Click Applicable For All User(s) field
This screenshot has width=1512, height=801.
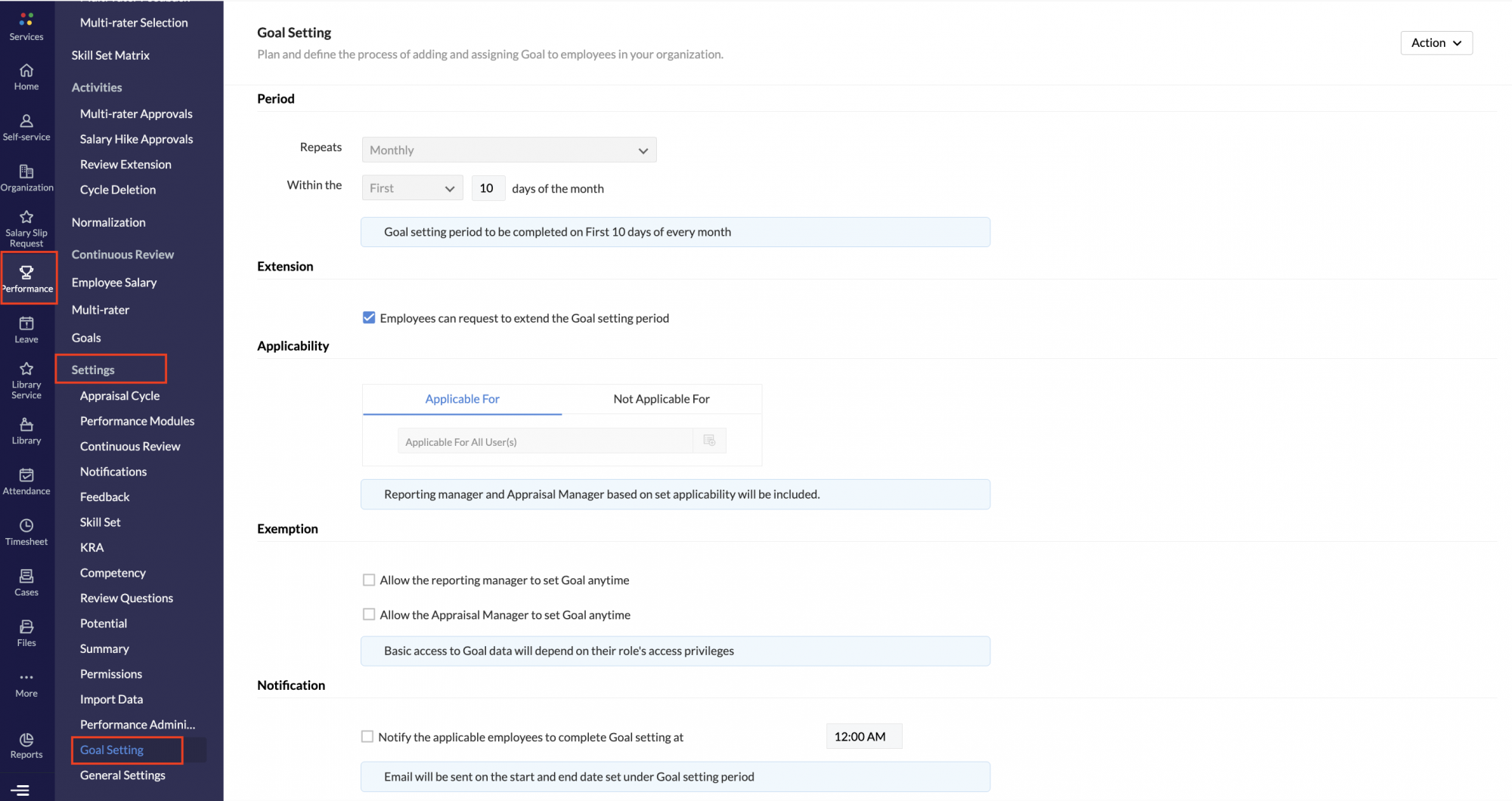(x=545, y=441)
